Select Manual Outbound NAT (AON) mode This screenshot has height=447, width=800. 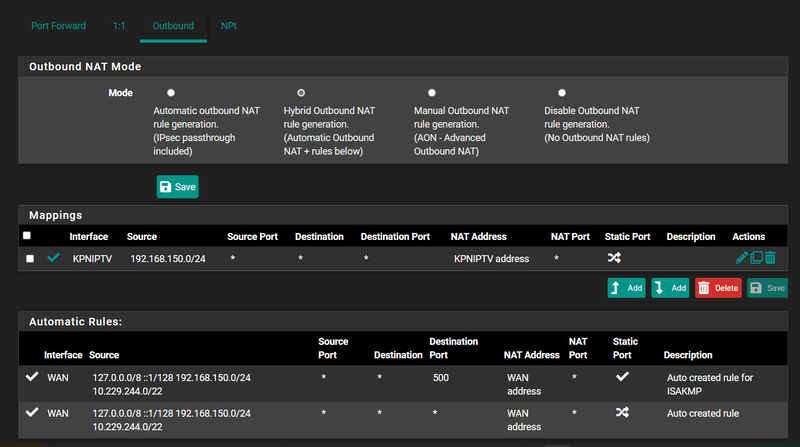click(432, 93)
